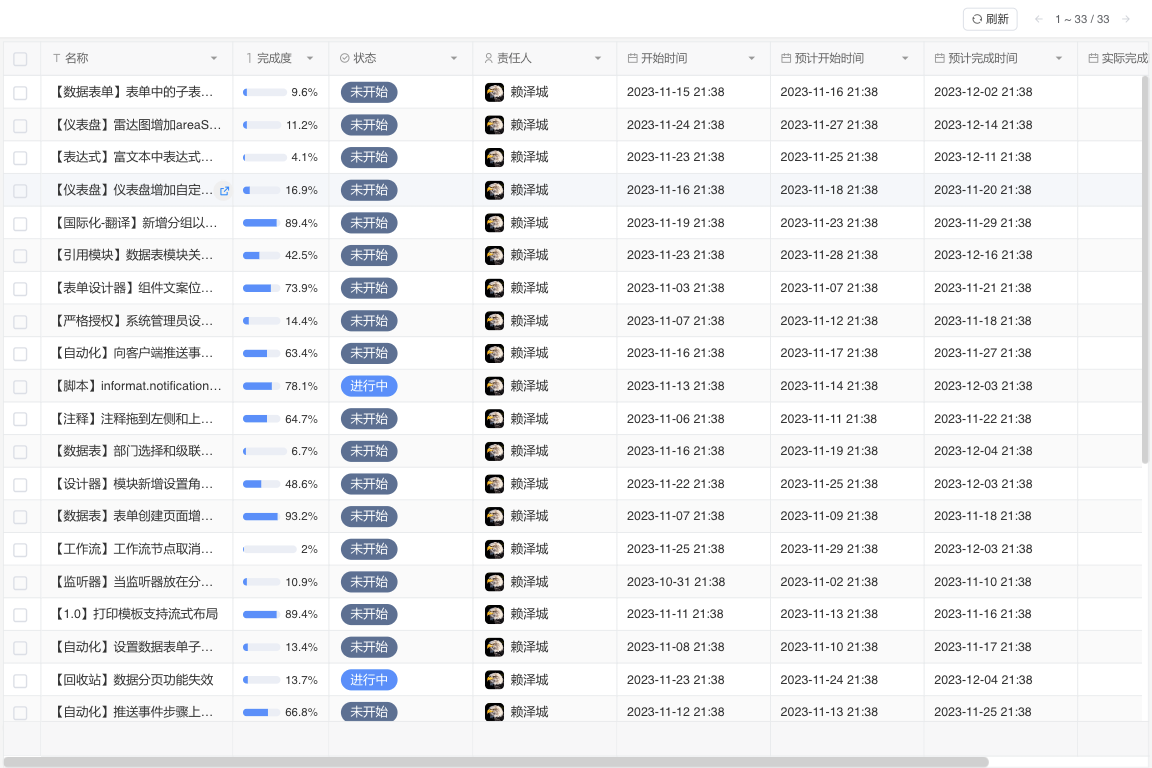The image size is (1152, 768).
Task: Open external link icon beside 仪表盘增加自定 row
Action: pos(224,191)
